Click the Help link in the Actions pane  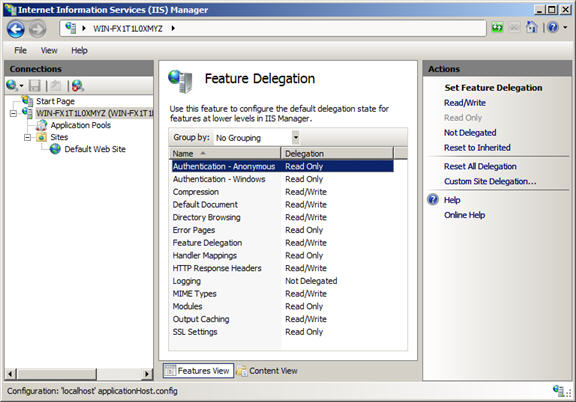point(452,200)
